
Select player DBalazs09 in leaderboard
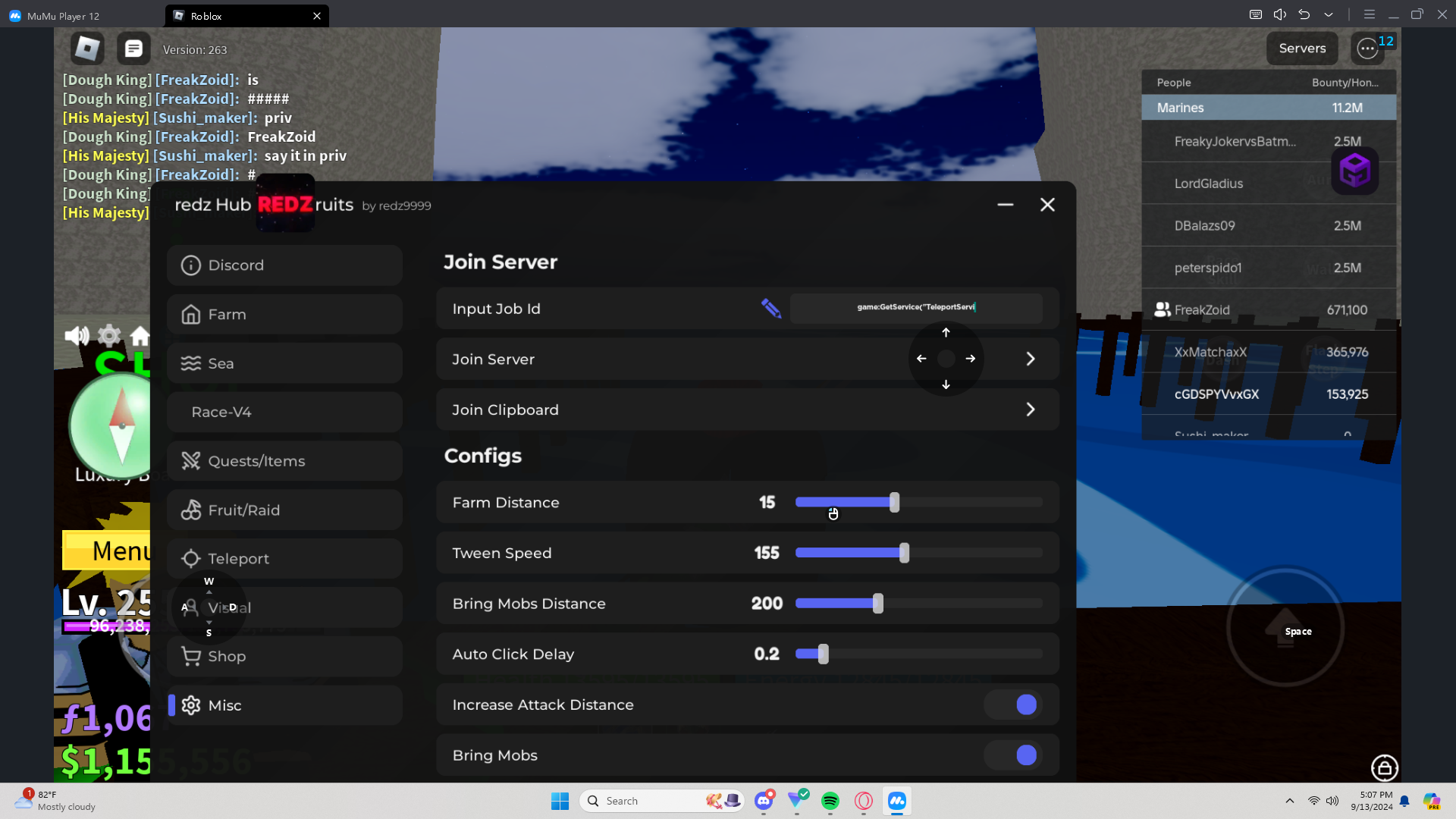[1269, 225]
